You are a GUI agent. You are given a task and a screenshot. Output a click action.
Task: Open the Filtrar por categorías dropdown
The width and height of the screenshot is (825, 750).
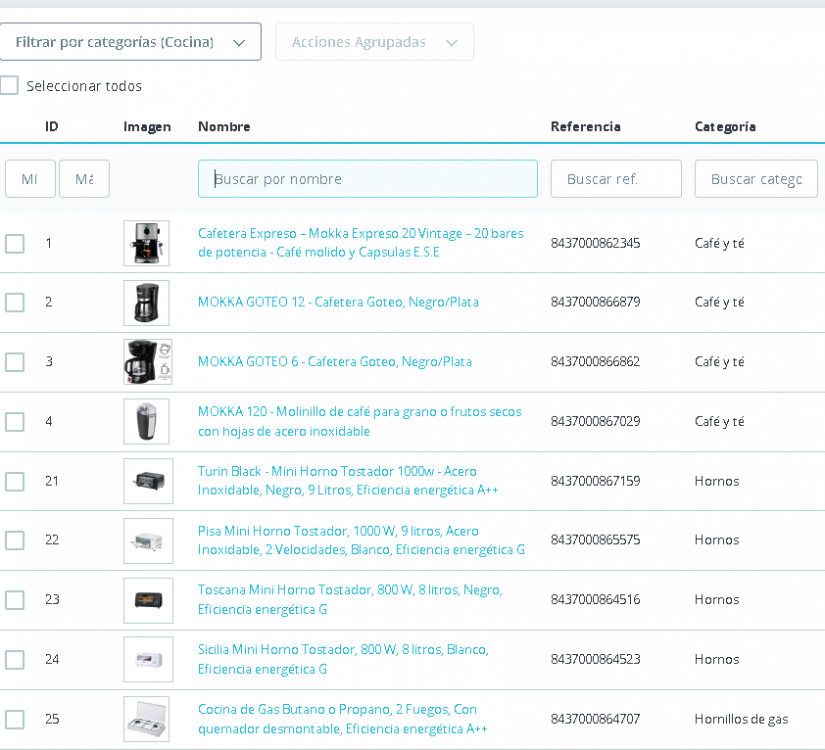click(130, 42)
